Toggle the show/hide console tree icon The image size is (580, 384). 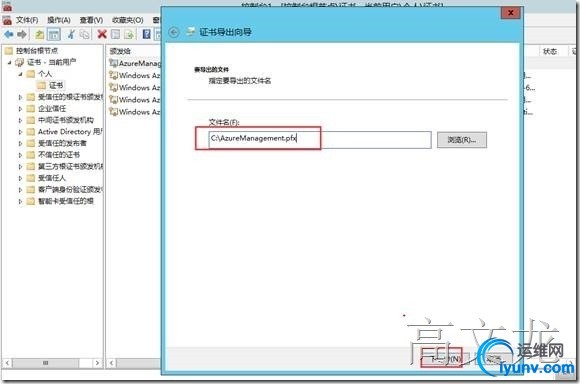pyautogui.click(x=54, y=34)
